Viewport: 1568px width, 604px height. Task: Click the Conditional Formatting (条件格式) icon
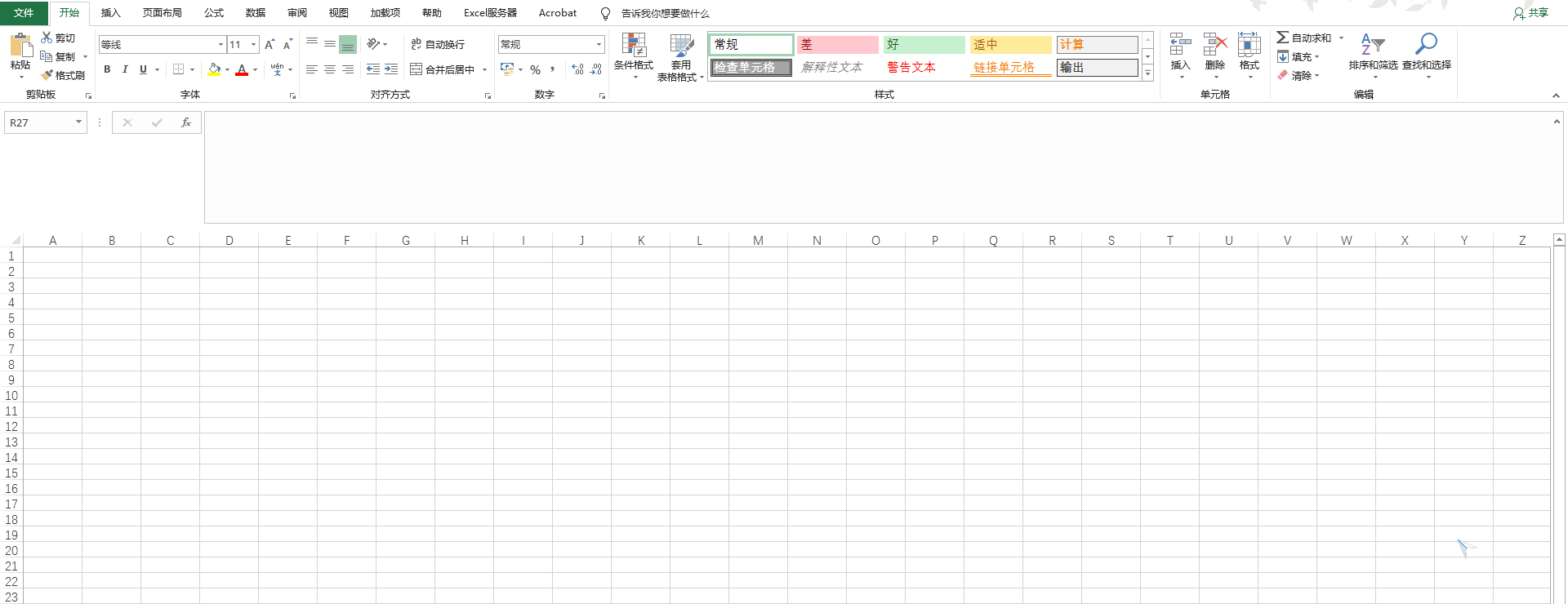coord(634,46)
